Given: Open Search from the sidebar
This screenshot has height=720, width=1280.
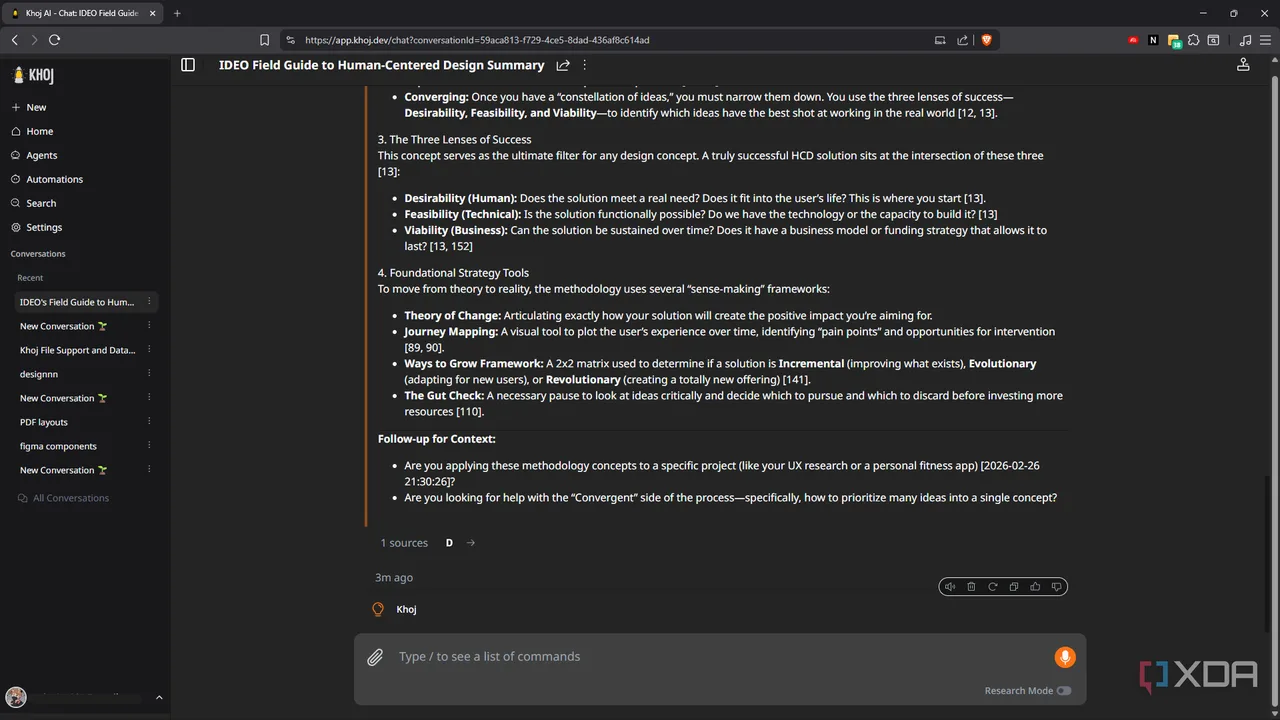Looking at the screenshot, I should 33,203.
